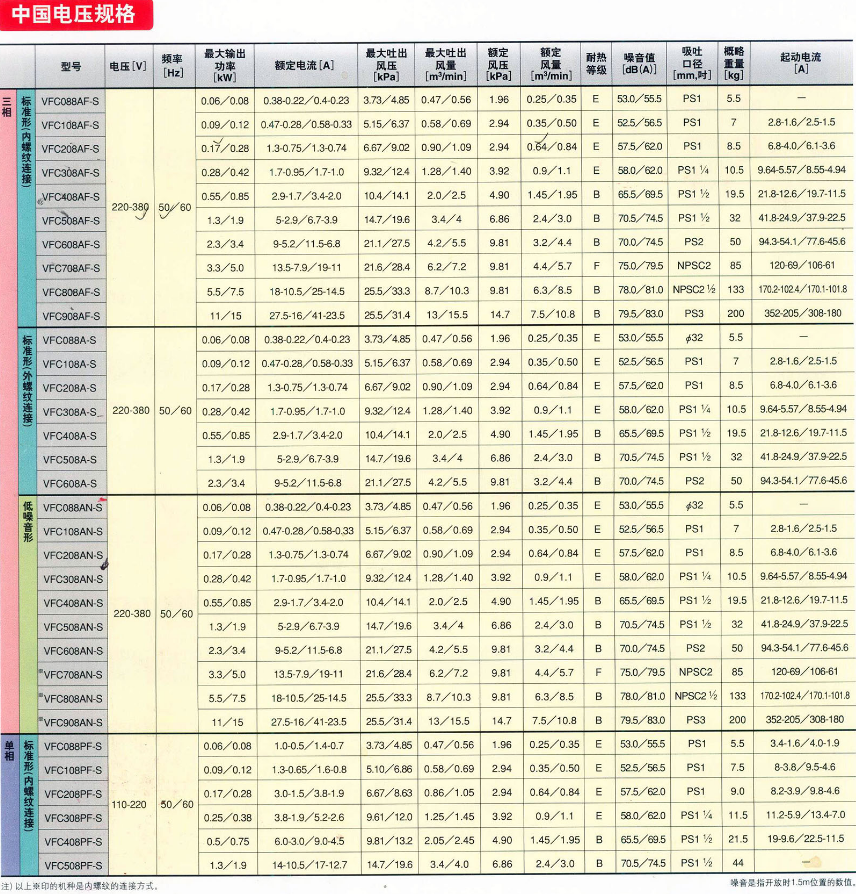Click the VFC608A-S model cell
This screenshot has height=894, width=857.
(71, 483)
